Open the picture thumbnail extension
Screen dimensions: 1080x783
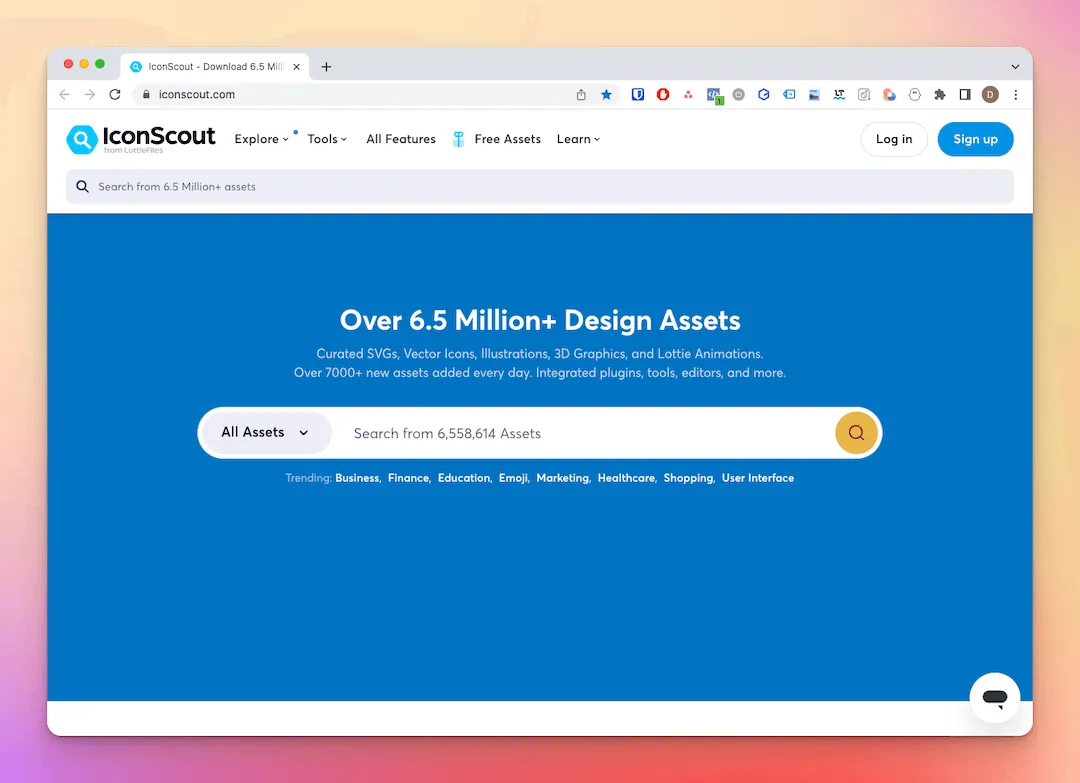pos(814,95)
